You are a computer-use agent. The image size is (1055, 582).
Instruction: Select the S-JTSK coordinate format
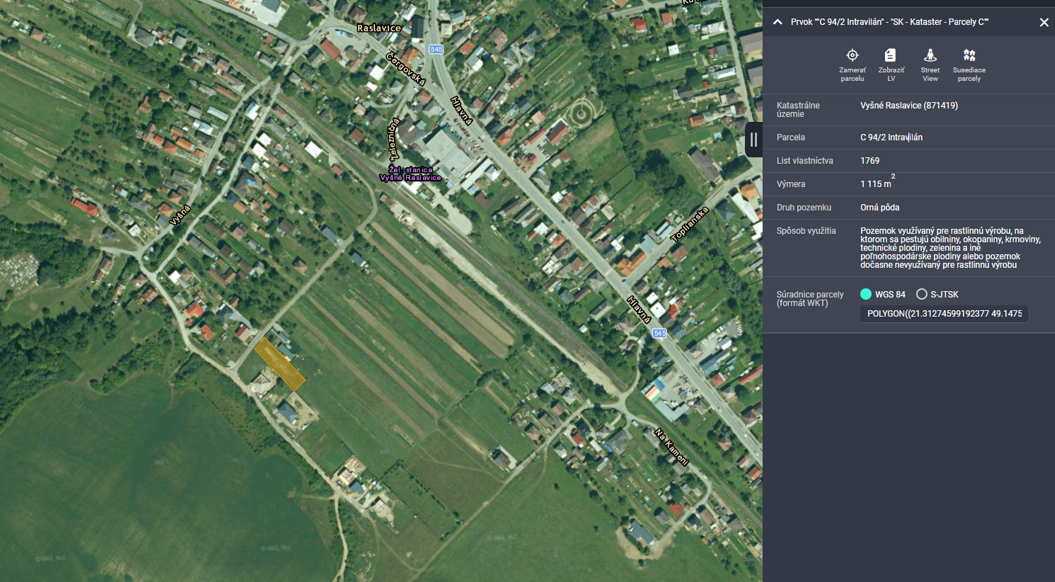click(922, 294)
